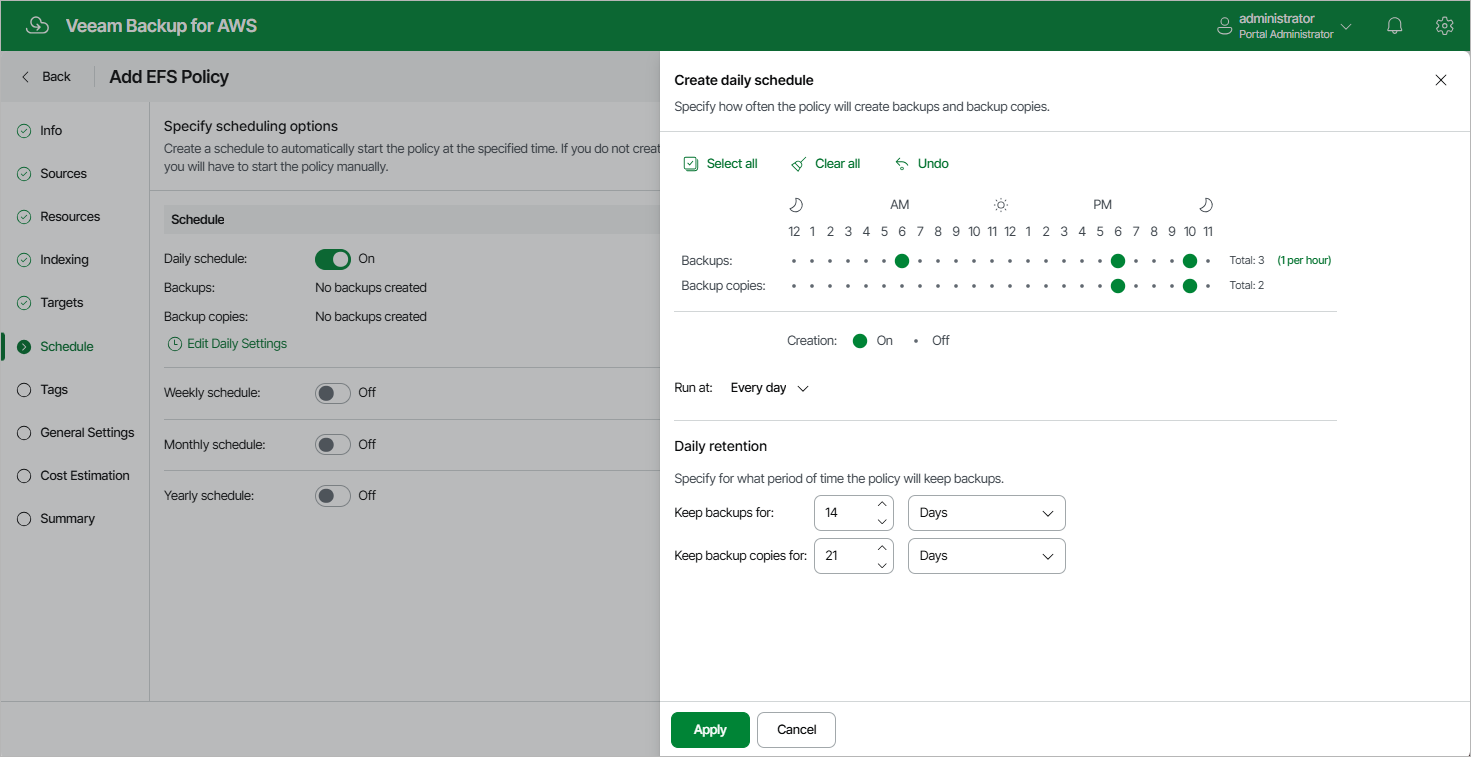Image resolution: width=1471 pixels, height=757 pixels.
Task: Click the Apply button
Action: [710, 730]
